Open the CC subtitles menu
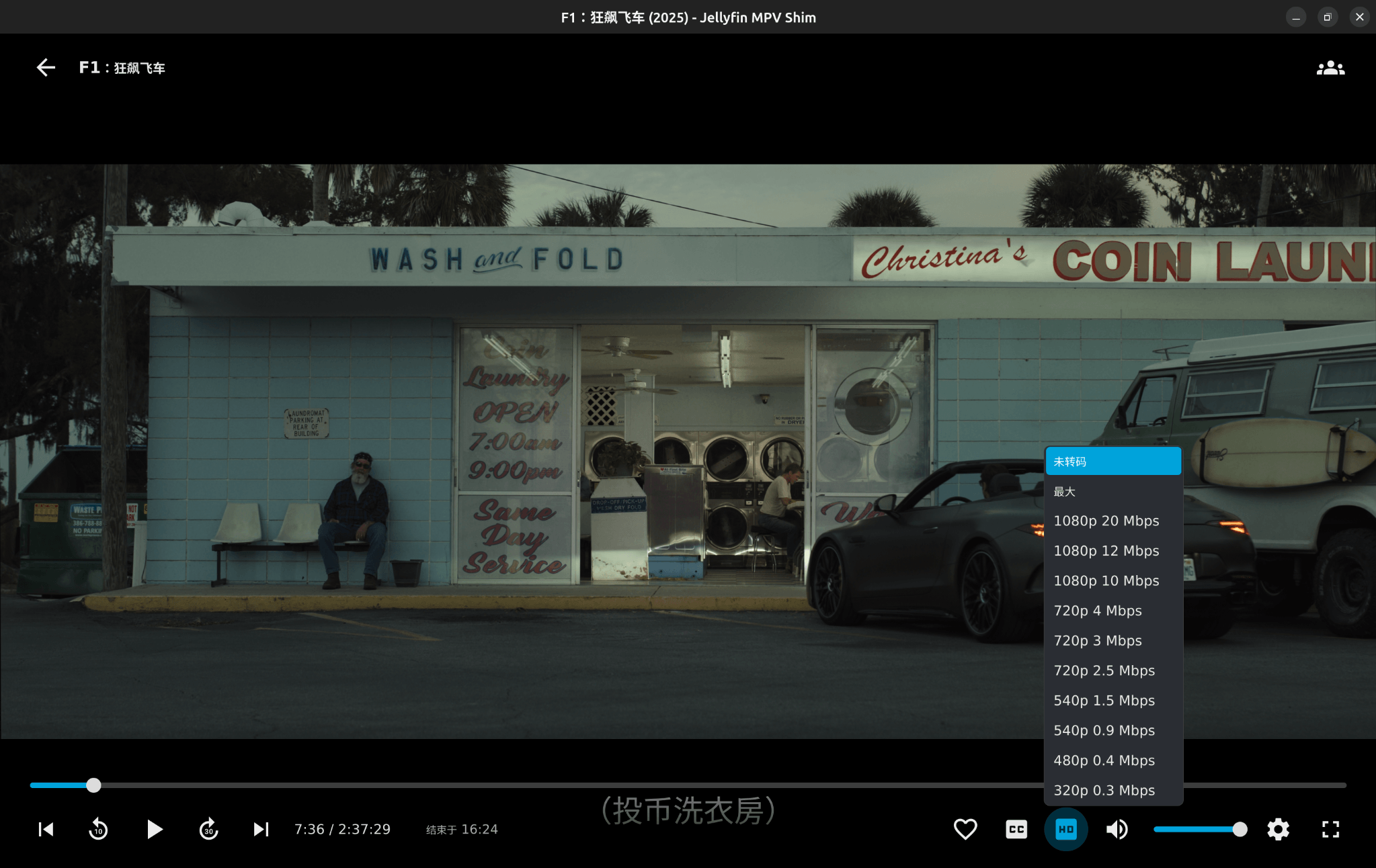This screenshot has width=1376, height=868. (x=1016, y=829)
